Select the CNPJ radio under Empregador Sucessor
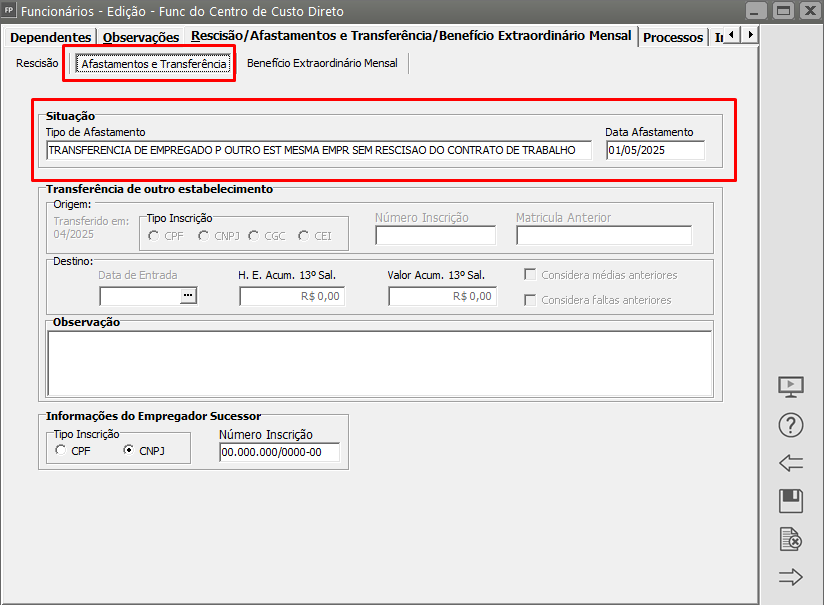 point(128,450)
